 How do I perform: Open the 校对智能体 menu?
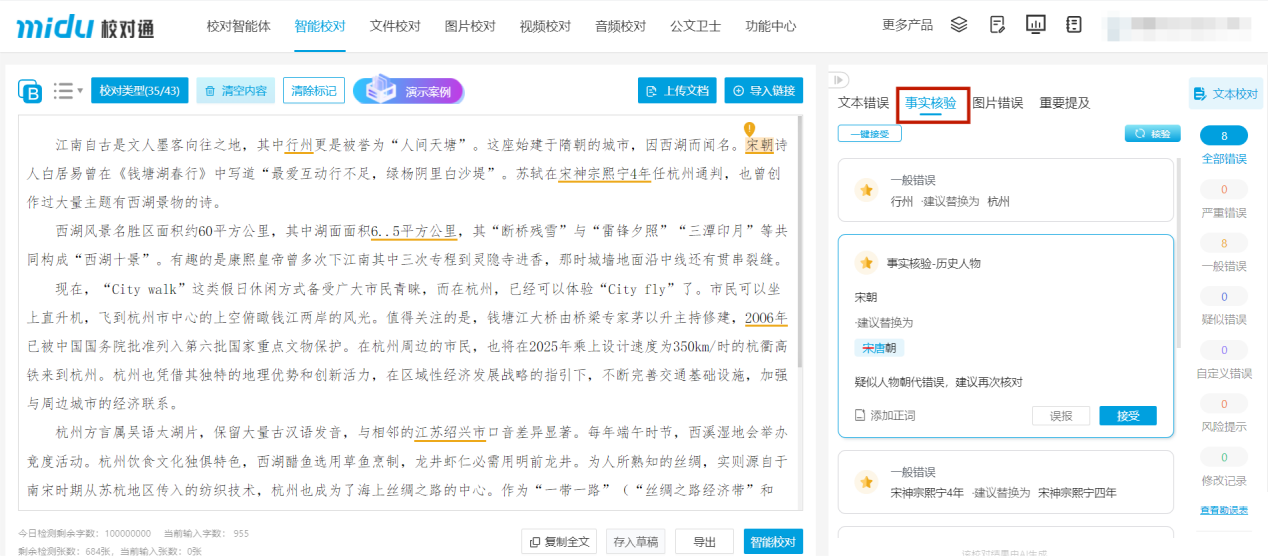(238, 26)
